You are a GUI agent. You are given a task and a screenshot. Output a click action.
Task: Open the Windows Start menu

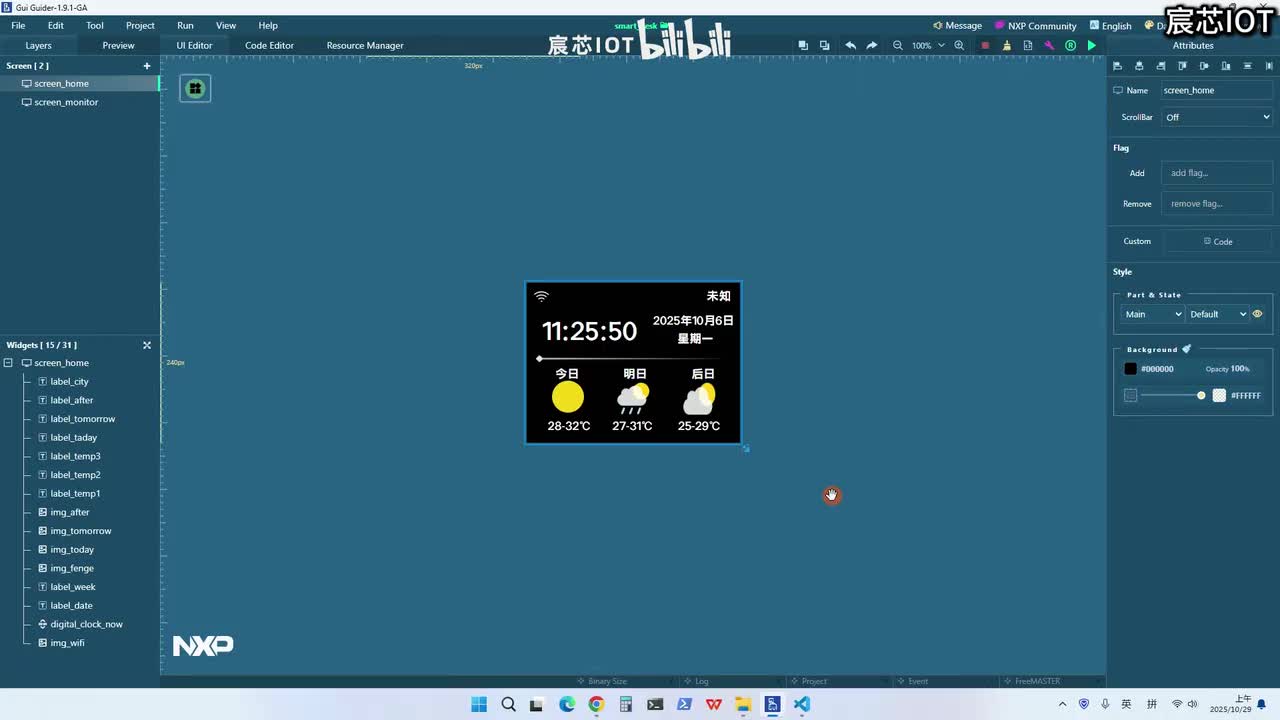[x=479, y=704]
